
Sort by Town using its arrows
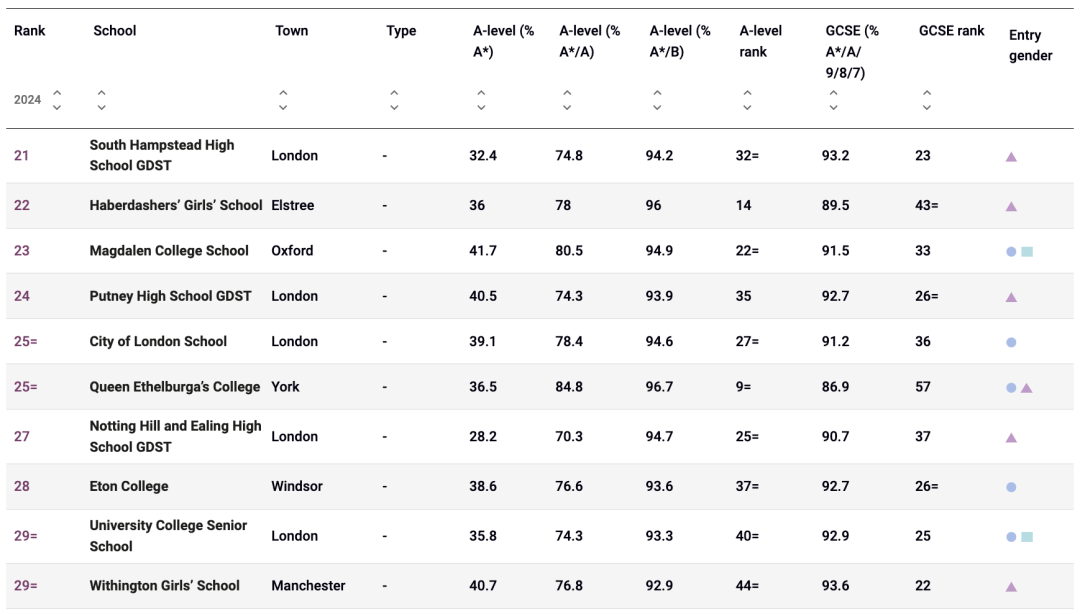283,100
